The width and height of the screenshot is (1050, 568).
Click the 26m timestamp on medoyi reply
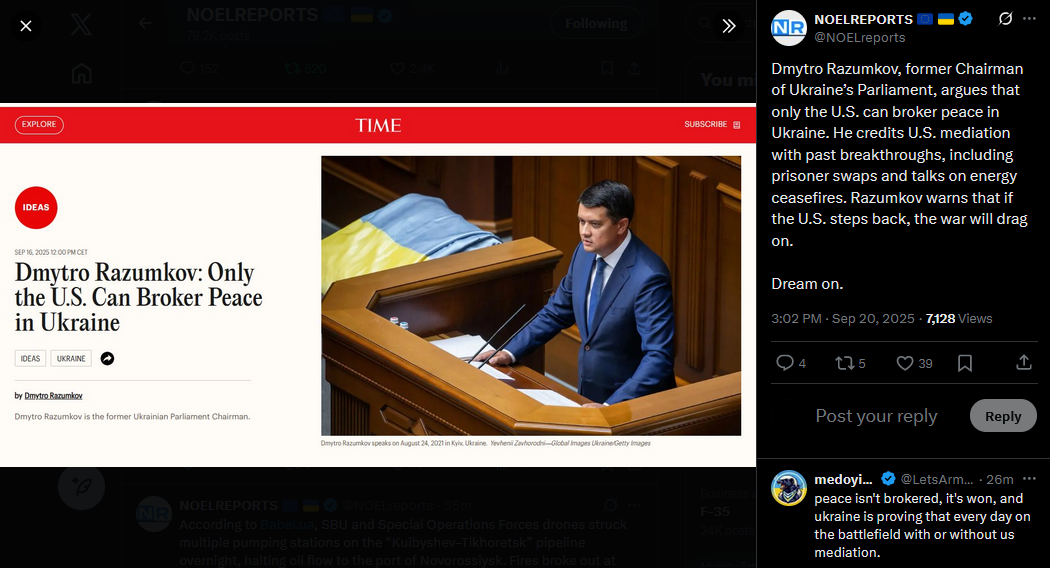point(1000,480)
